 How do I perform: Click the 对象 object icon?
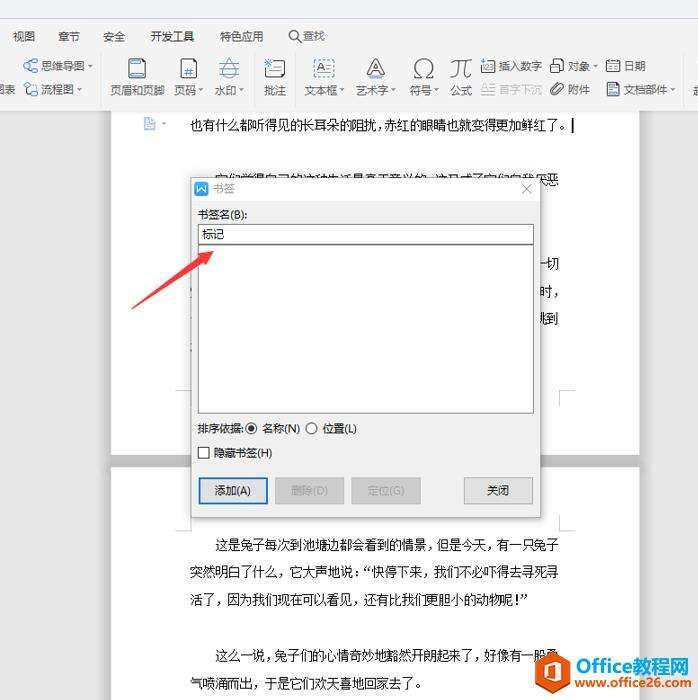tap(557, 66)
